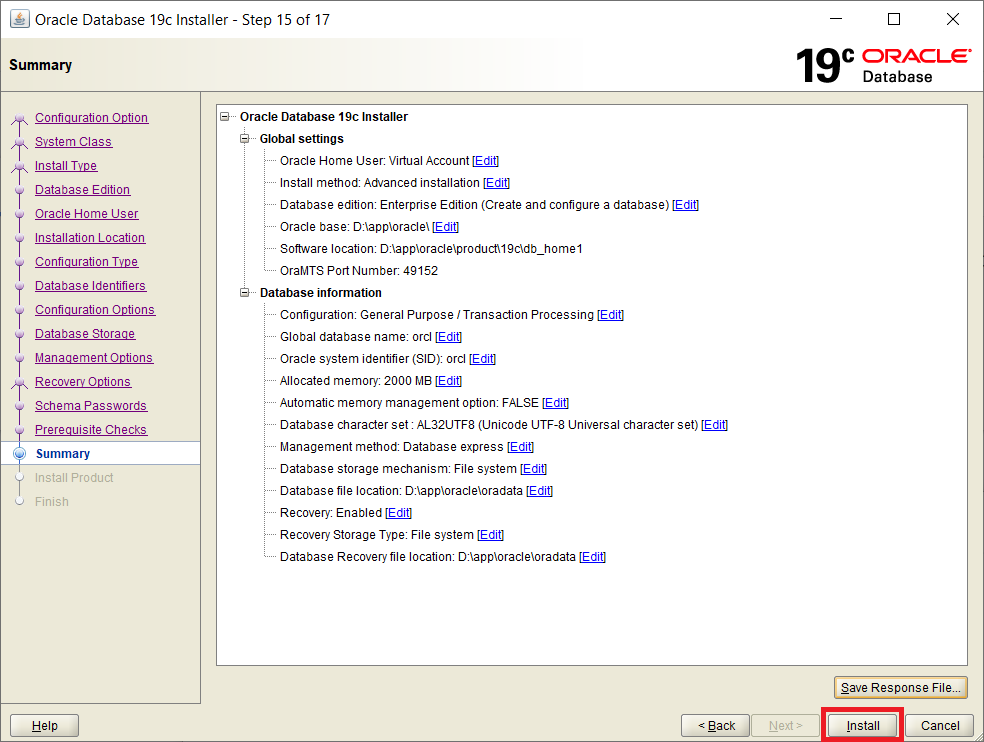Edit the Install method setting

[496, 183]
